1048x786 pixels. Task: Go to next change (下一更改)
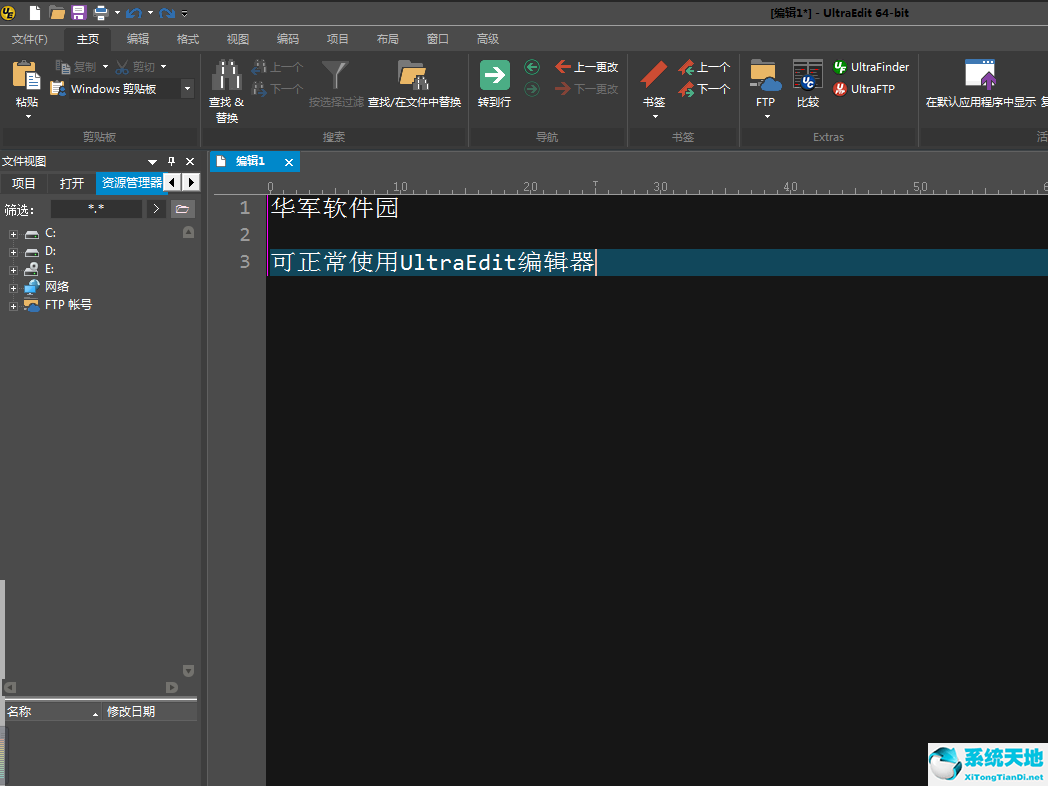587,88
